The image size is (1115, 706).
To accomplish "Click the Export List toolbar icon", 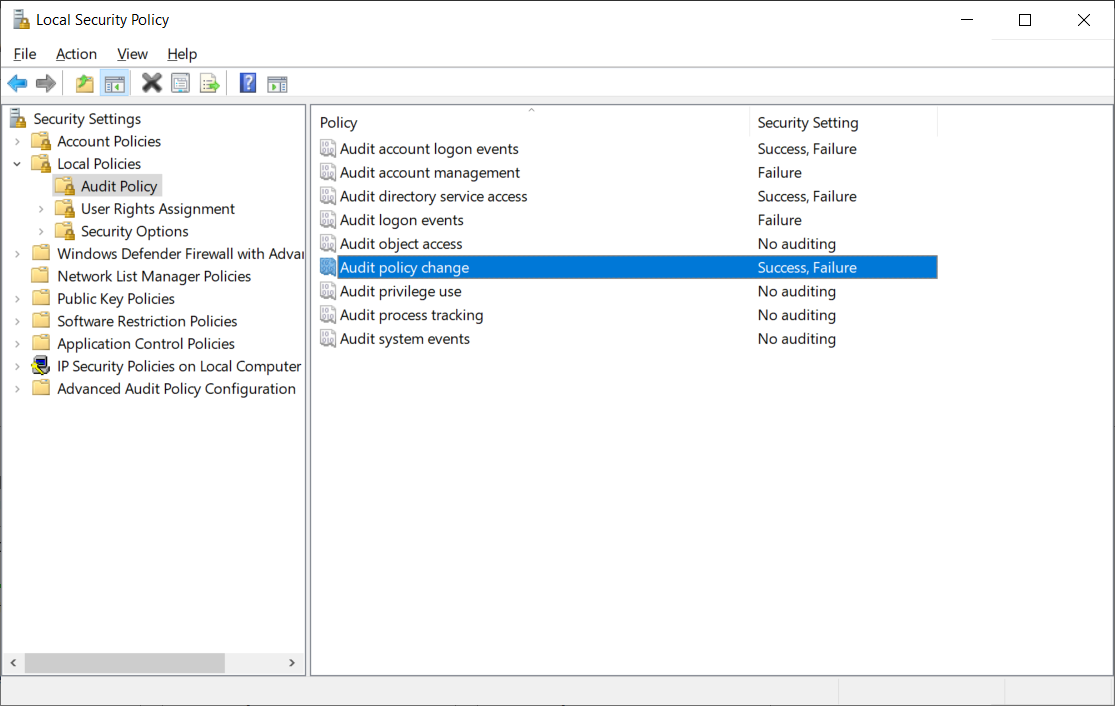I will point(209,83).
